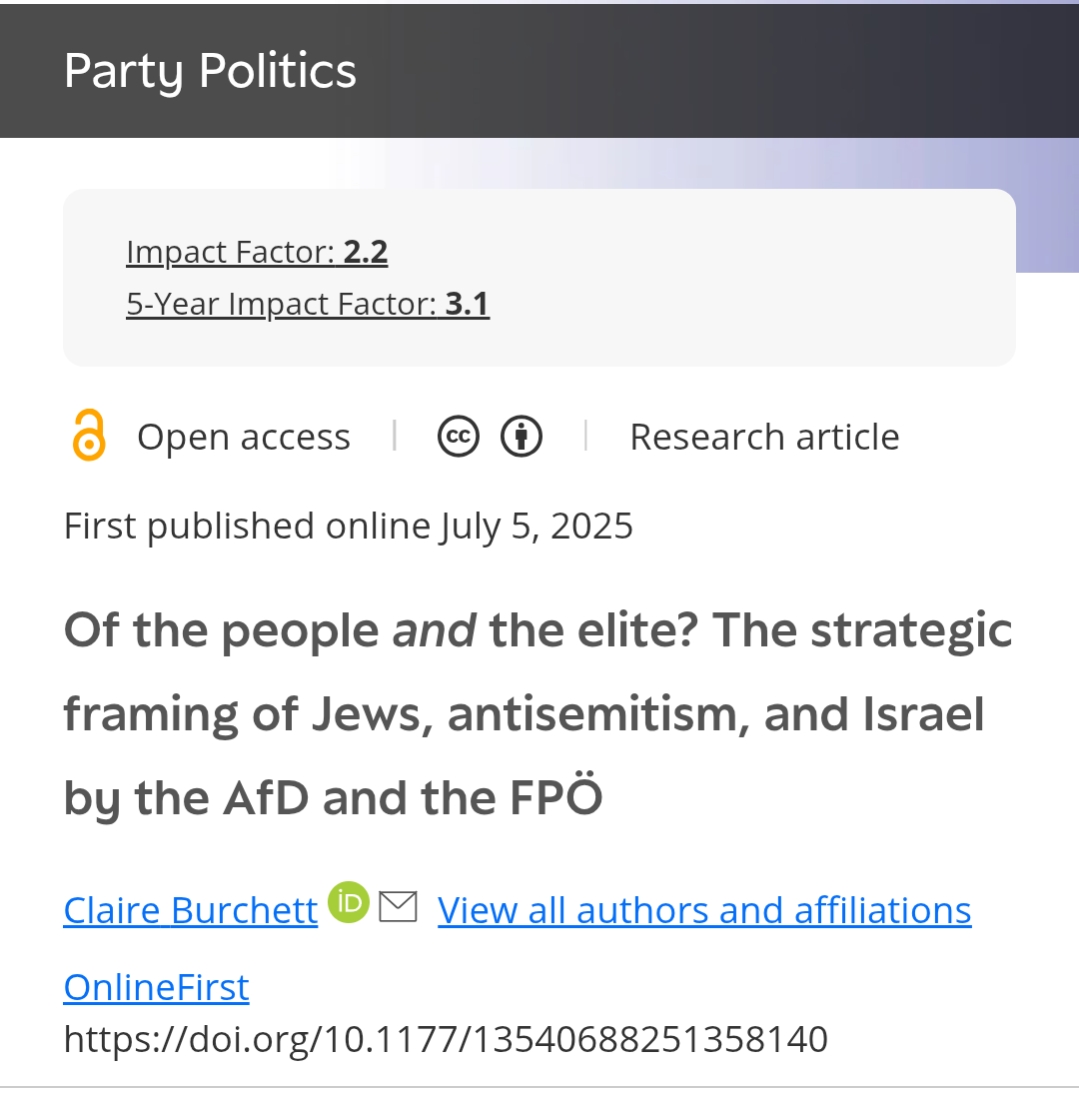Click the doi.org article URL

pos(445,1039)
